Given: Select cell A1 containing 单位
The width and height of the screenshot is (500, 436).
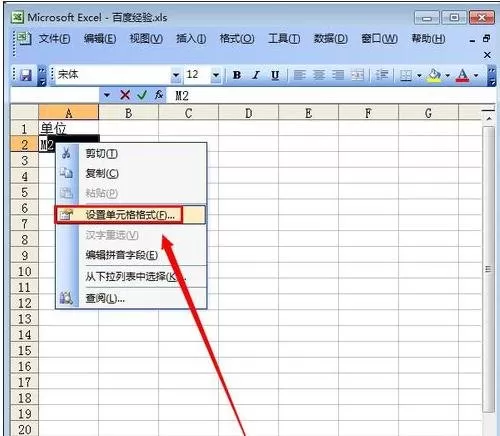Looking at the screenshot, I should (x=68, y=128).
